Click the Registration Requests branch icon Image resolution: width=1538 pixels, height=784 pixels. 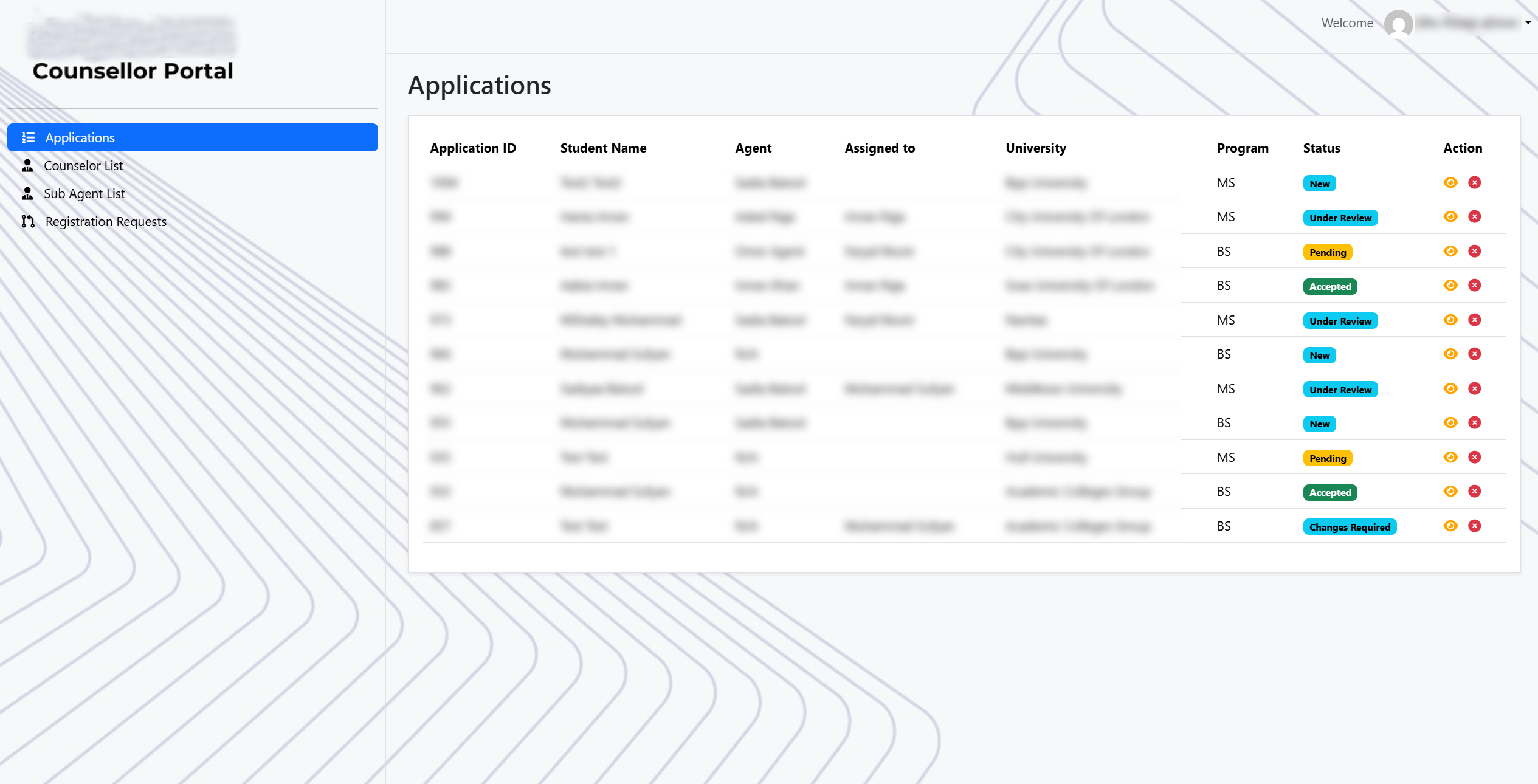point(28,221)
